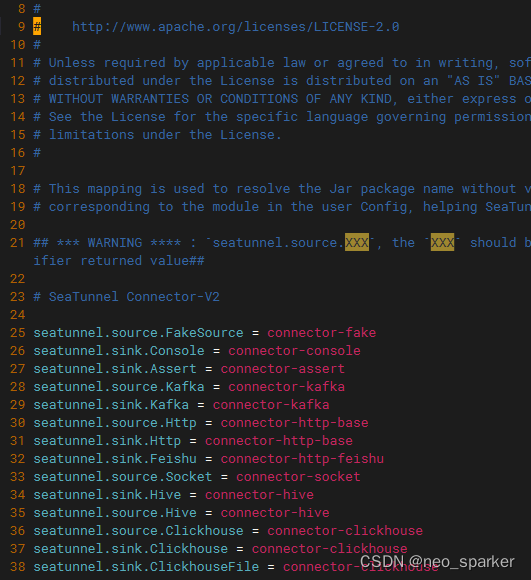Click line number 38 in the gutter

17,567
